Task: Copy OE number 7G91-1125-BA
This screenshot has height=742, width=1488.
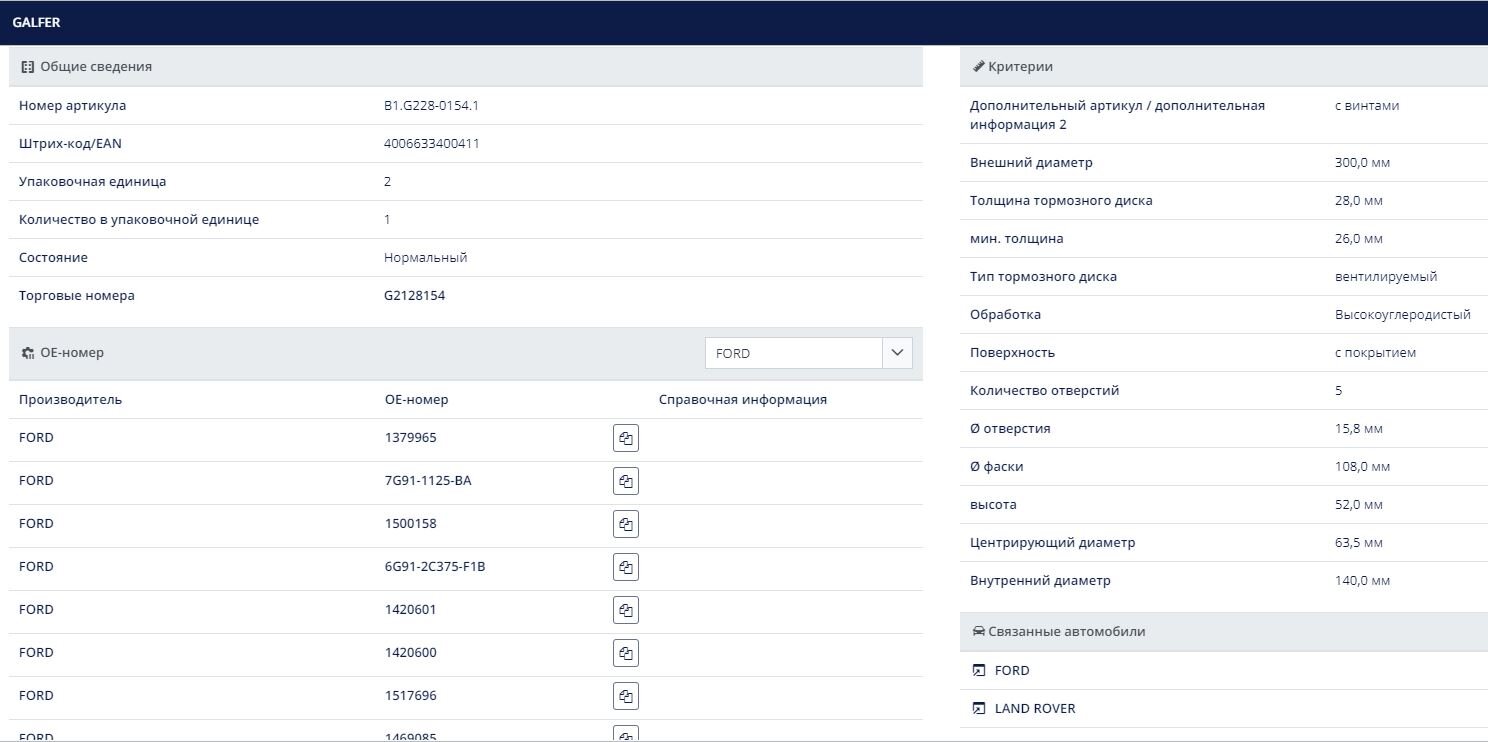Action: [x=626, y=481]
